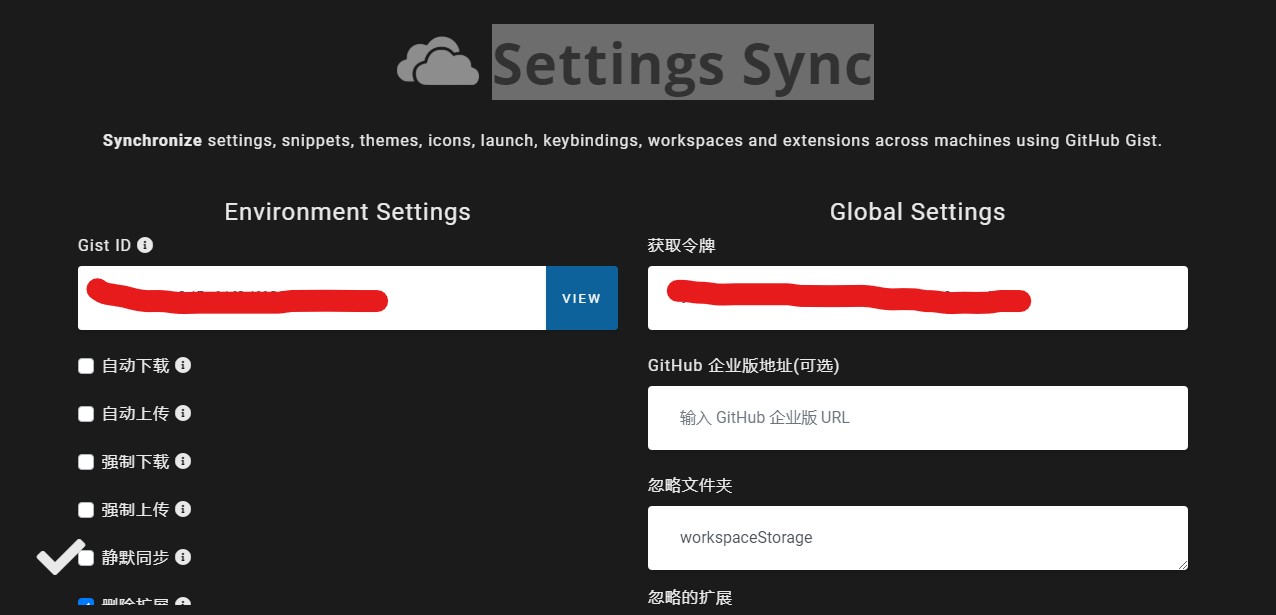Enable the 自动上传 checkbox
The image size is (1276, 615).
tap(86, 414)
